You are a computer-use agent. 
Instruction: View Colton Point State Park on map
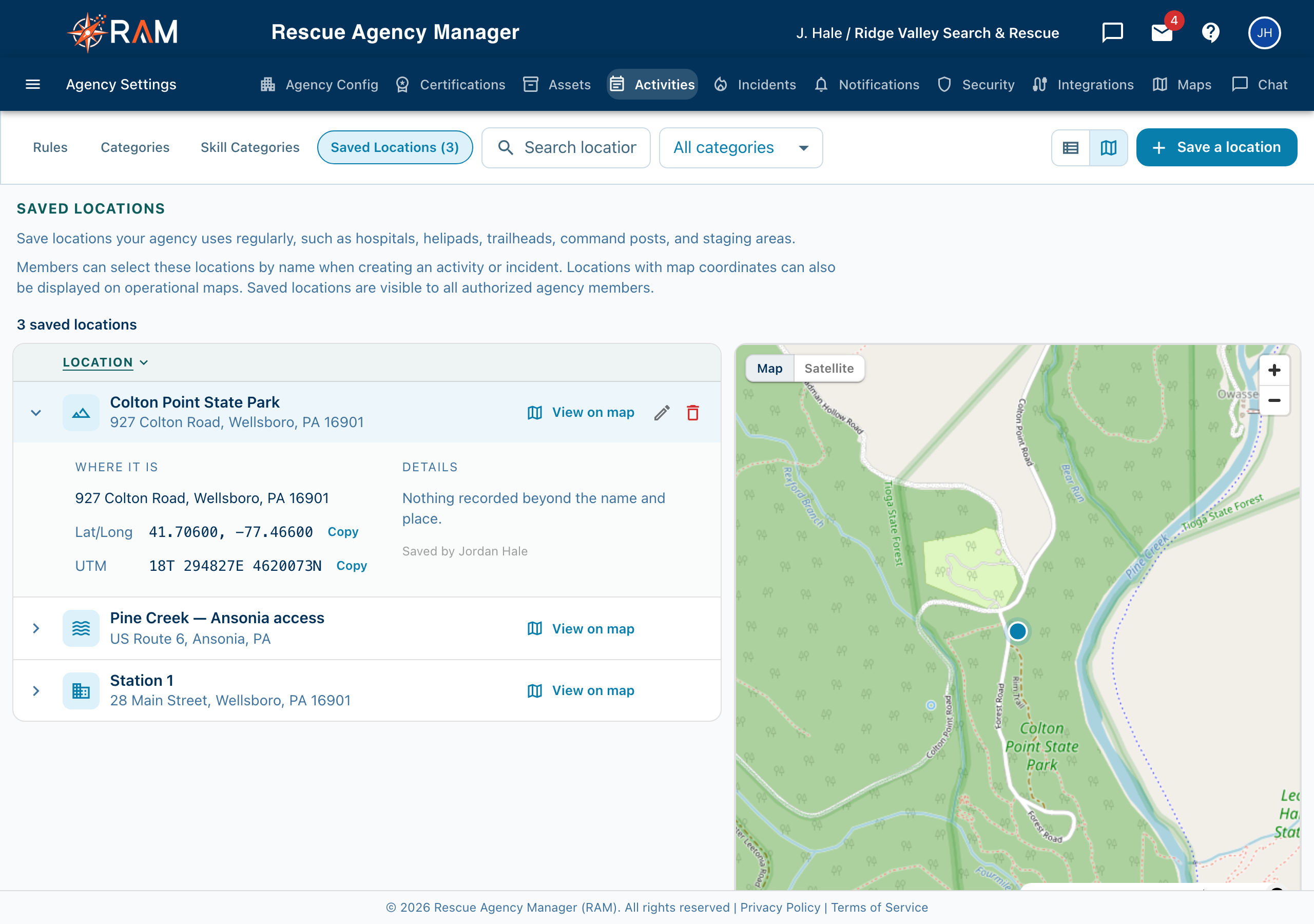click(581, 413)
